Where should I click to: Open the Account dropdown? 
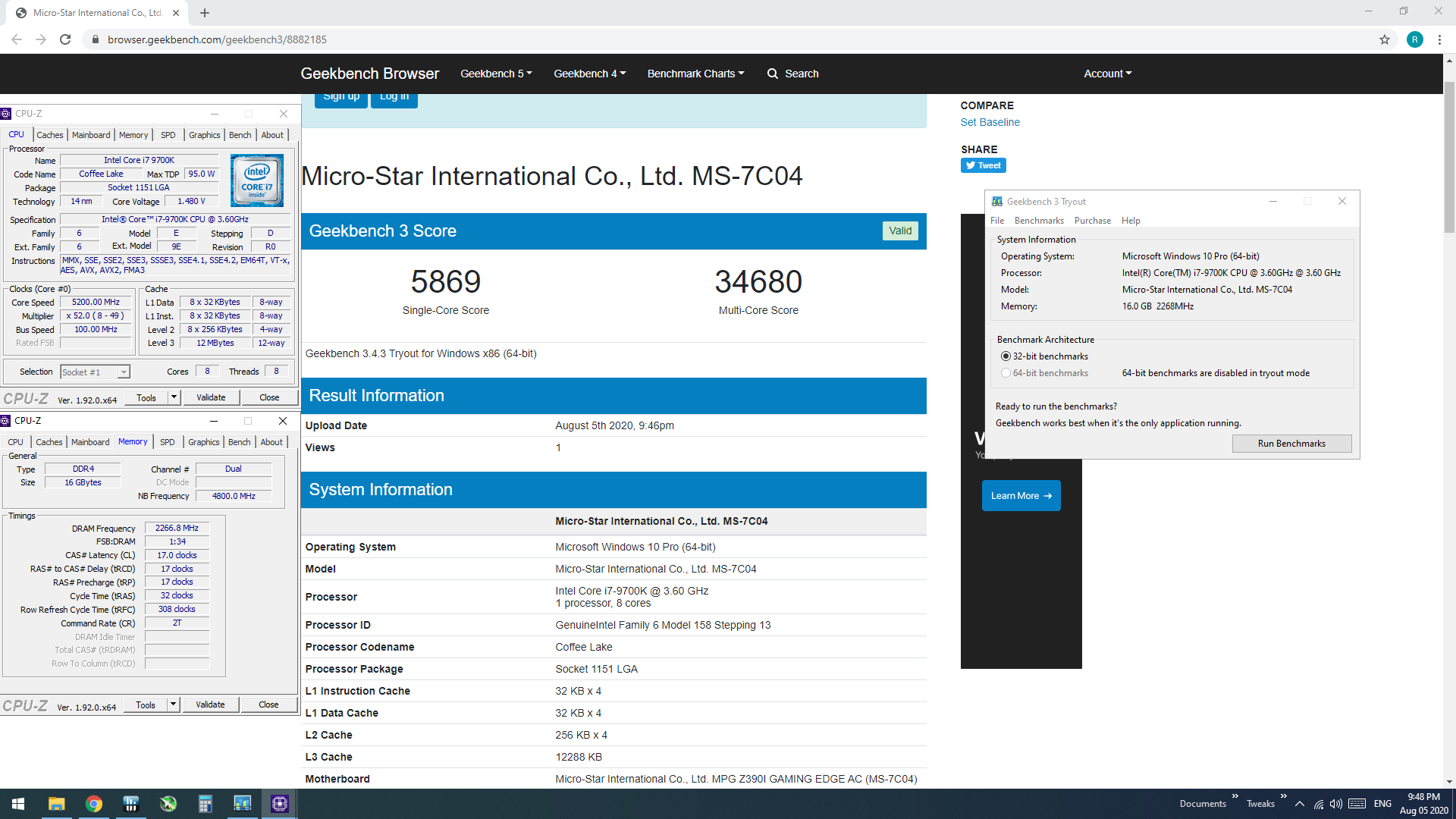(x=1107, y=74)
